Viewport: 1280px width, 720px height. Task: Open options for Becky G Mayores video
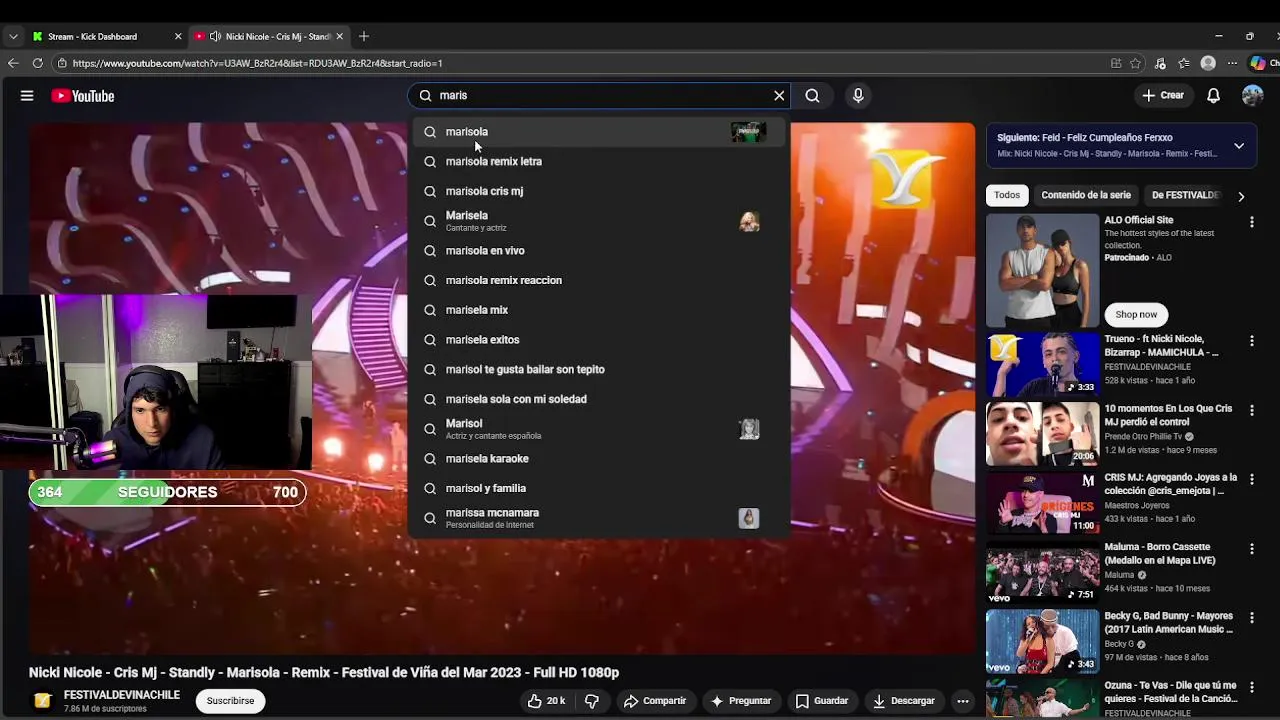[1251, 617]
